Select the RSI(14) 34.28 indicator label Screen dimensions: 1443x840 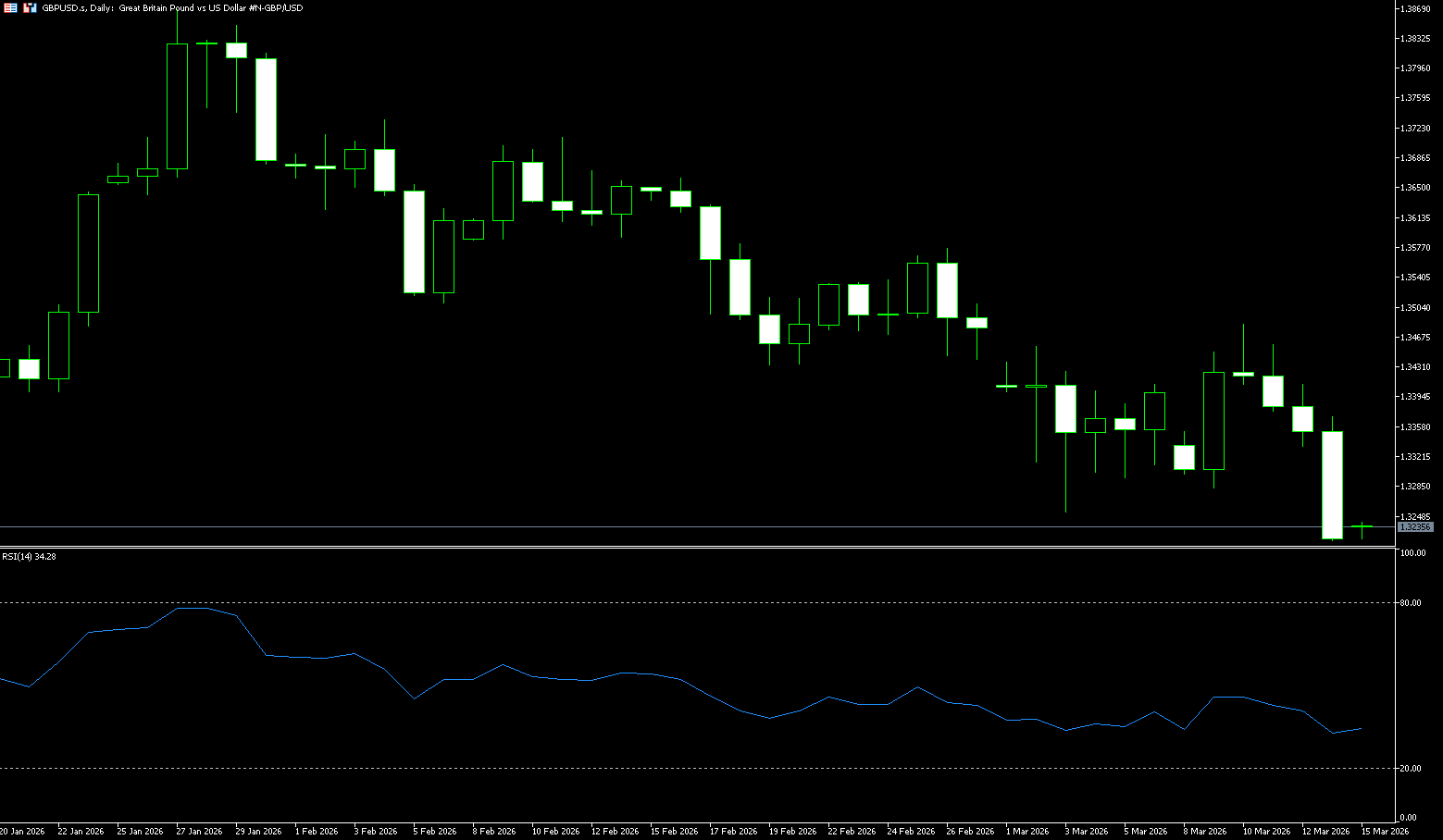tap(29, 557)
